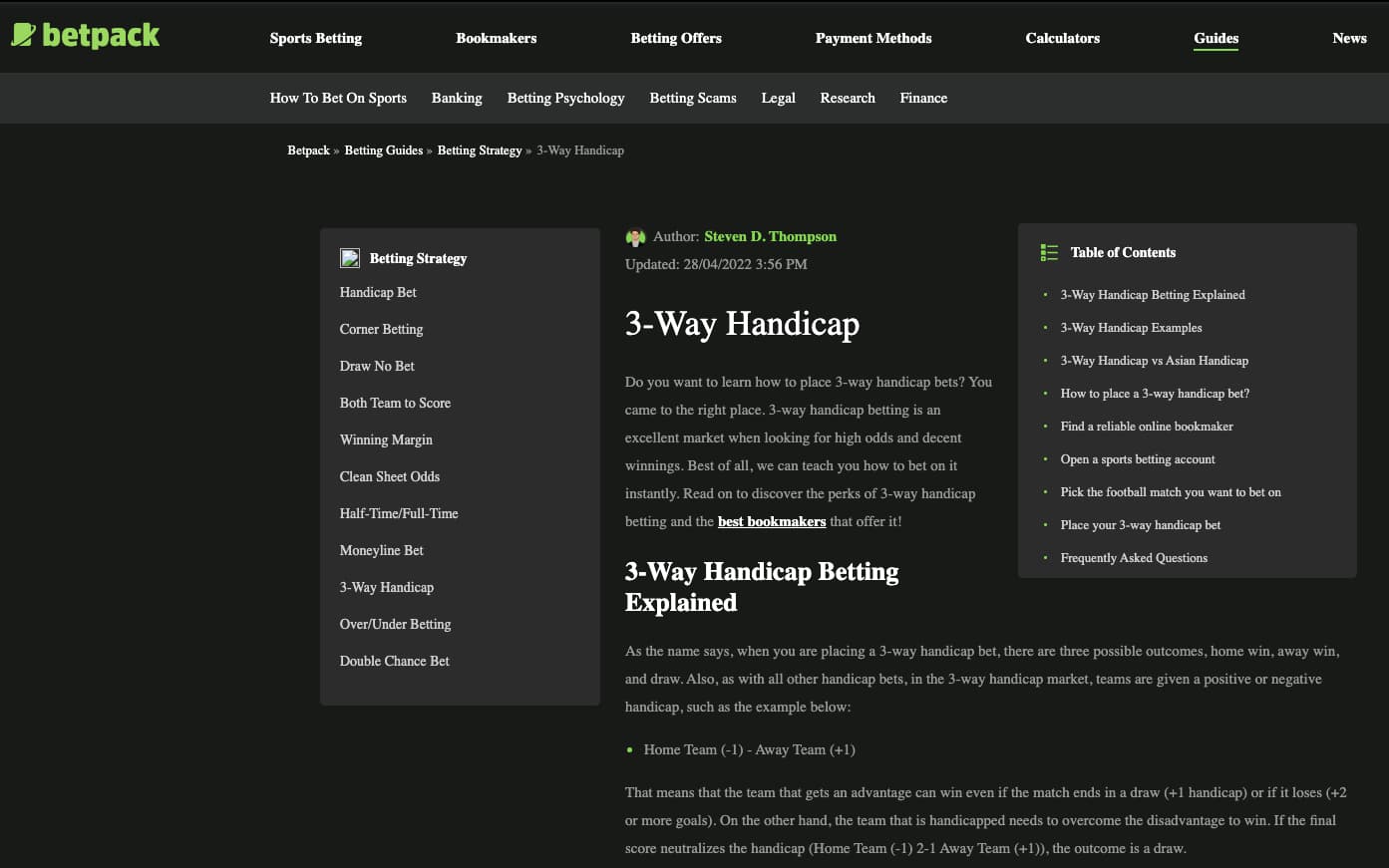Click the betpack logo
This screenshot has width=1389, height=868.
pyautogui.click(x=85, y=36)
